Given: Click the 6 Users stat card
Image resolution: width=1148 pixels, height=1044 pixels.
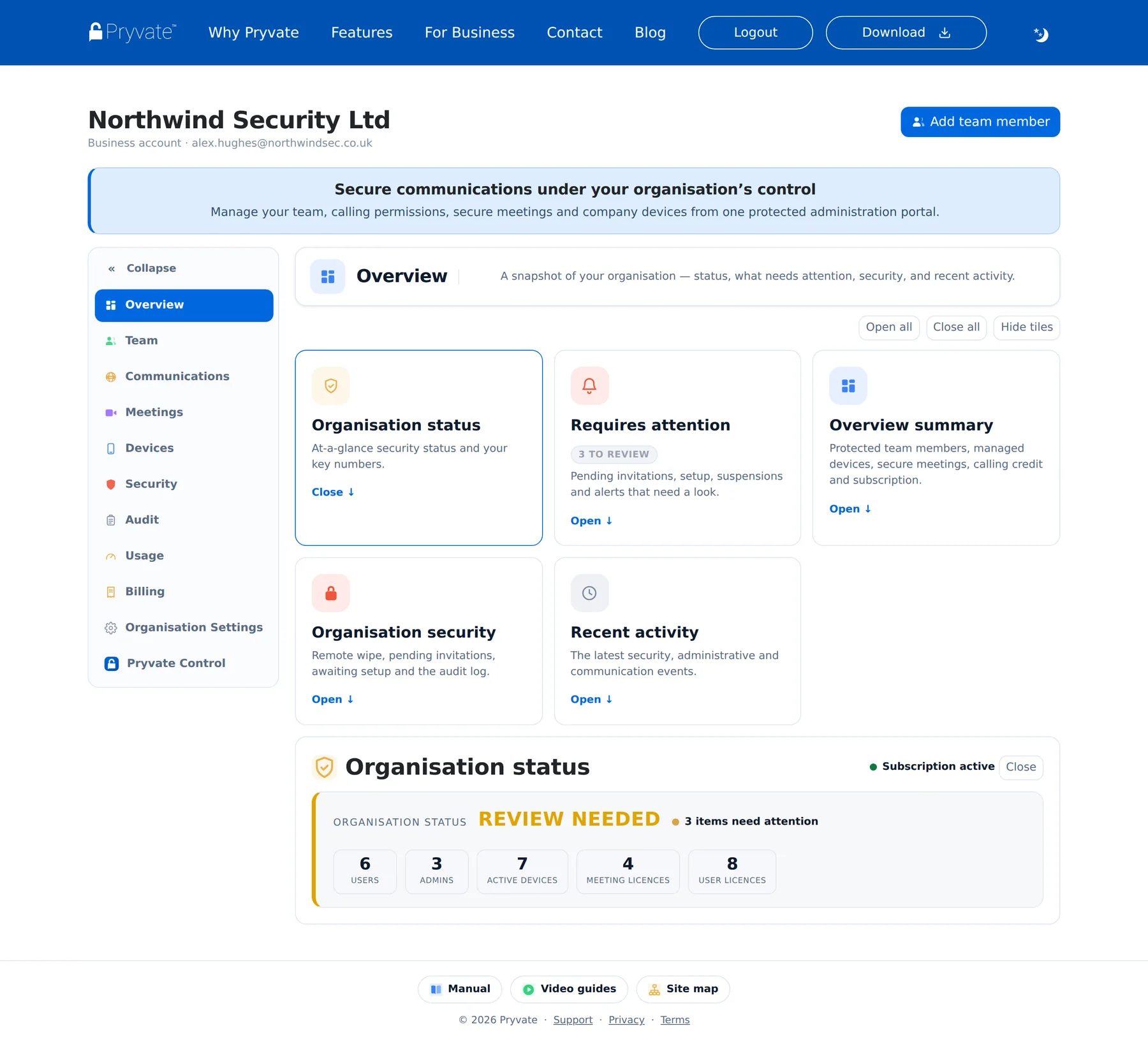Looking at the screenshot, I should (x=365, y=872).
